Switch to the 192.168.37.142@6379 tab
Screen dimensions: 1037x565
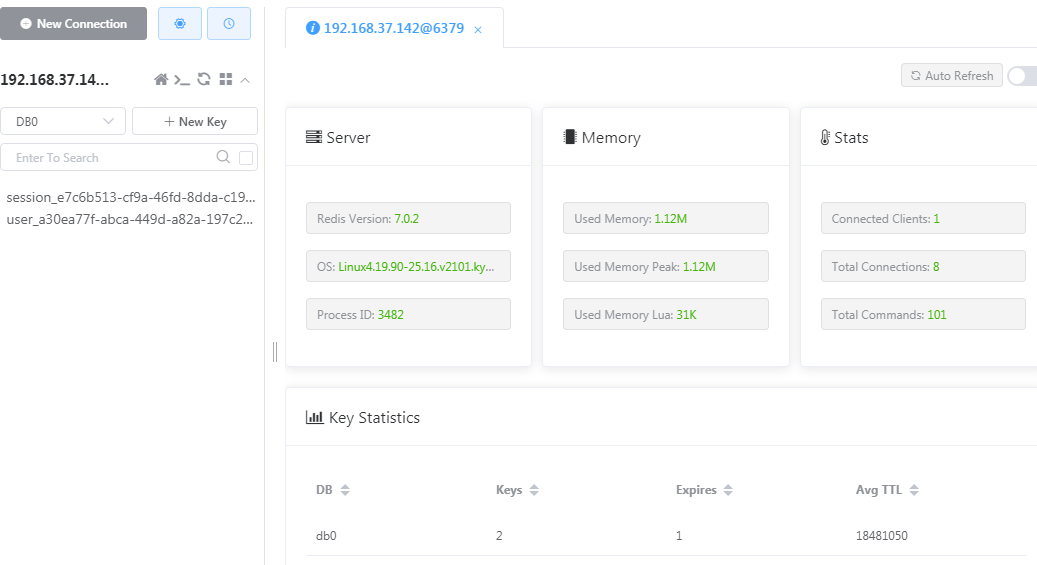pyautogui.click(x=394, y=28)
